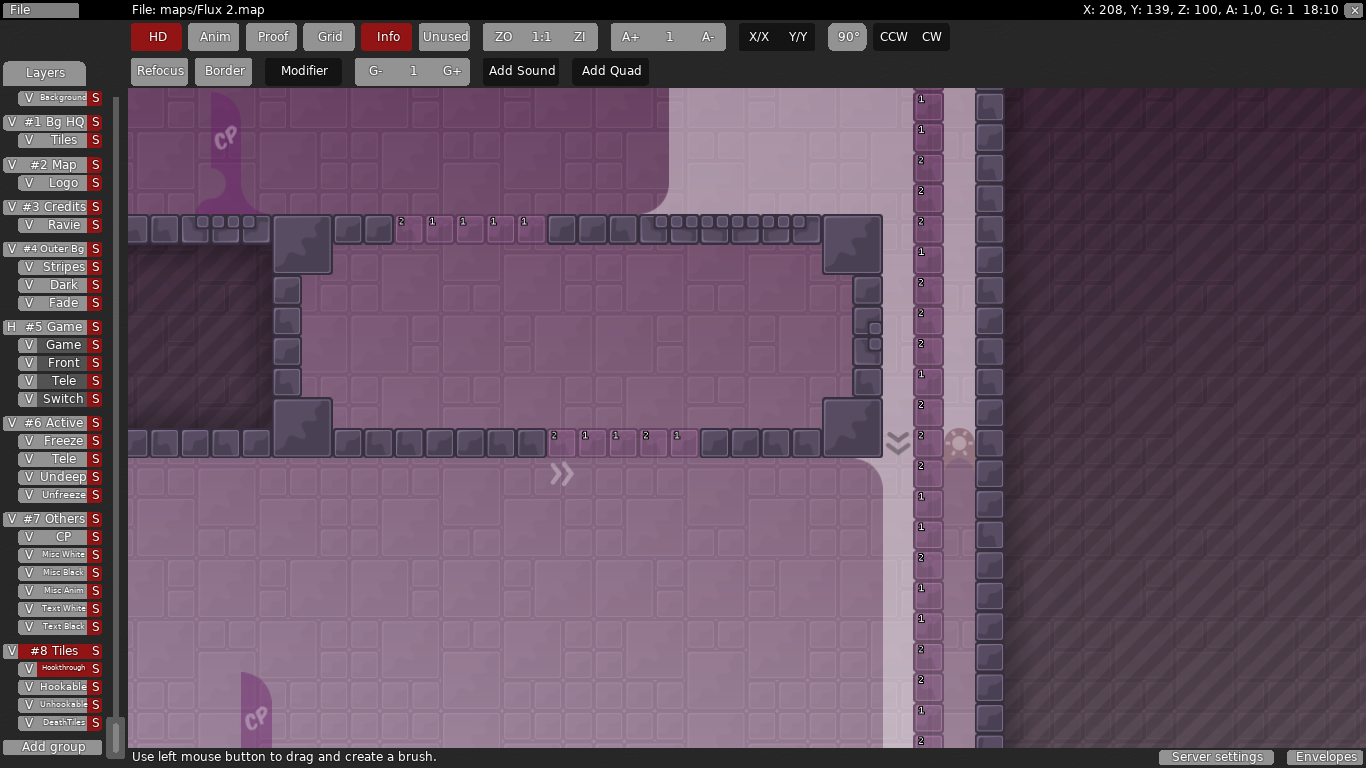Hide the Freeze layer using its V button
1366x768 pixels.
coord(29,441)
